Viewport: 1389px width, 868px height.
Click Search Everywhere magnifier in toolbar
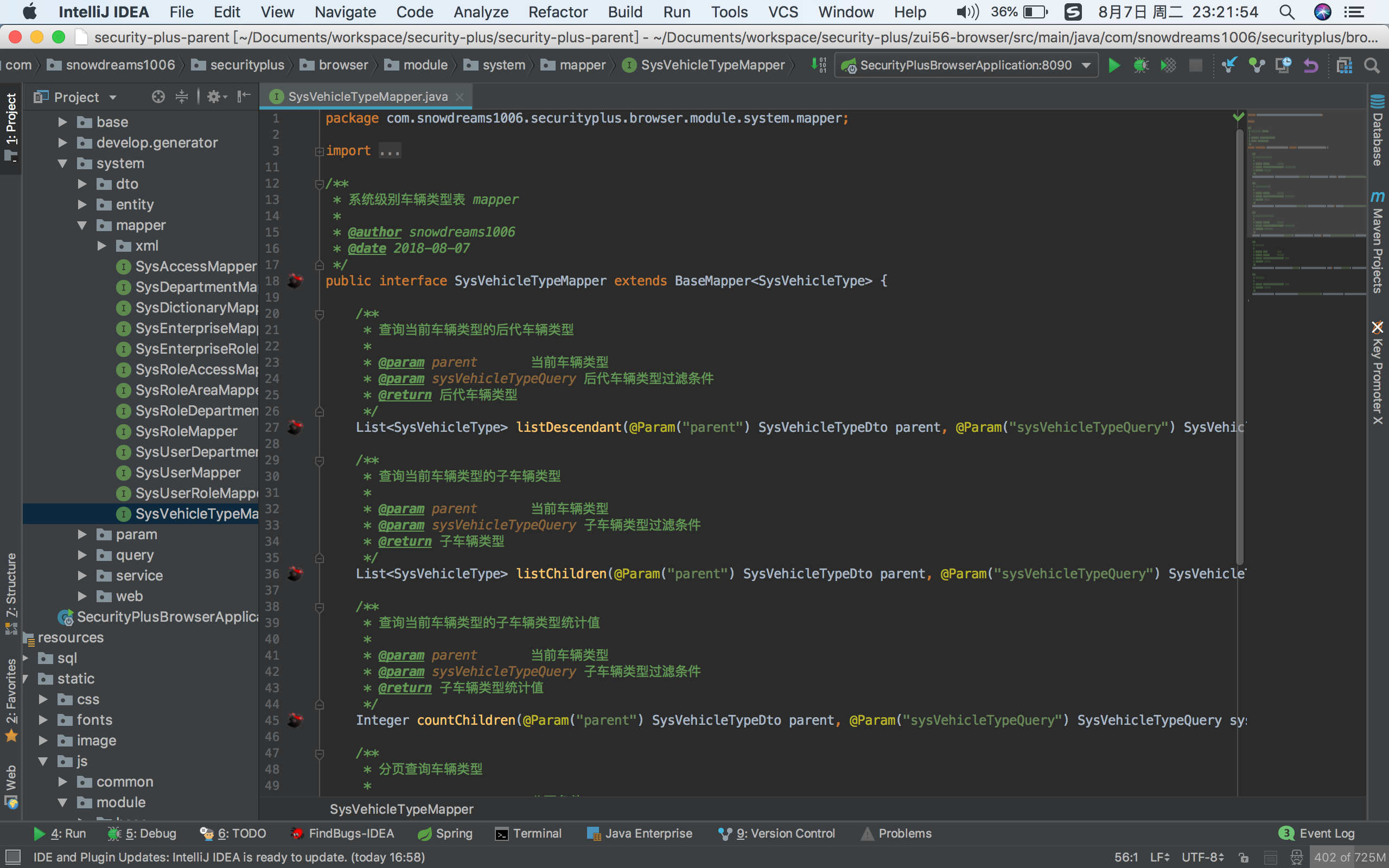1372,66
